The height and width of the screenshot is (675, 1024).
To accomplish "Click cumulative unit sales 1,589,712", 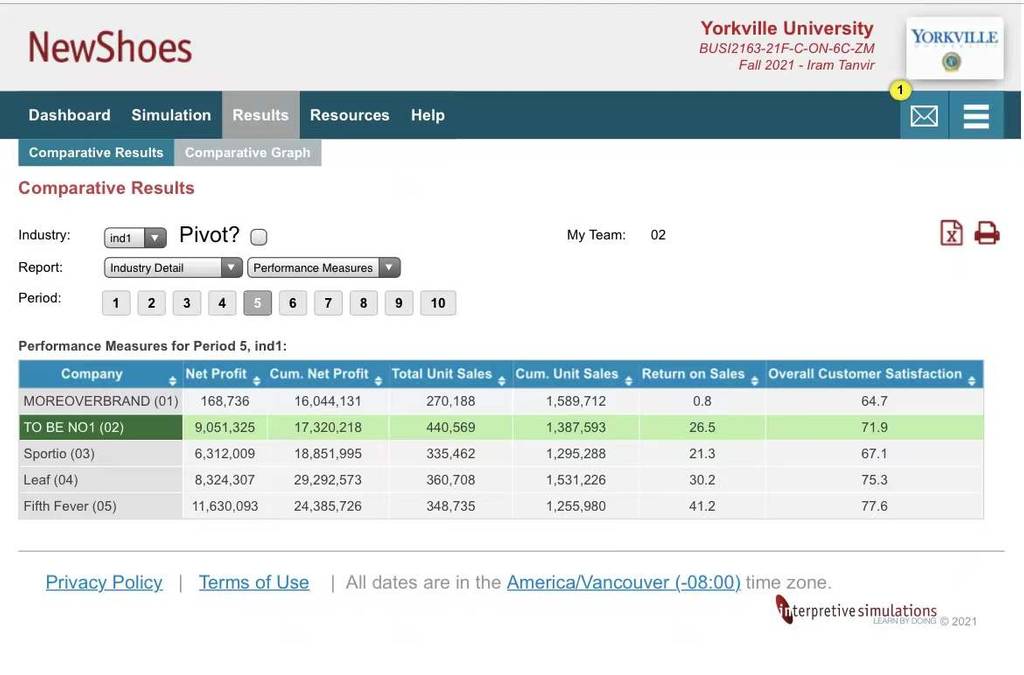I will point(576,401).
